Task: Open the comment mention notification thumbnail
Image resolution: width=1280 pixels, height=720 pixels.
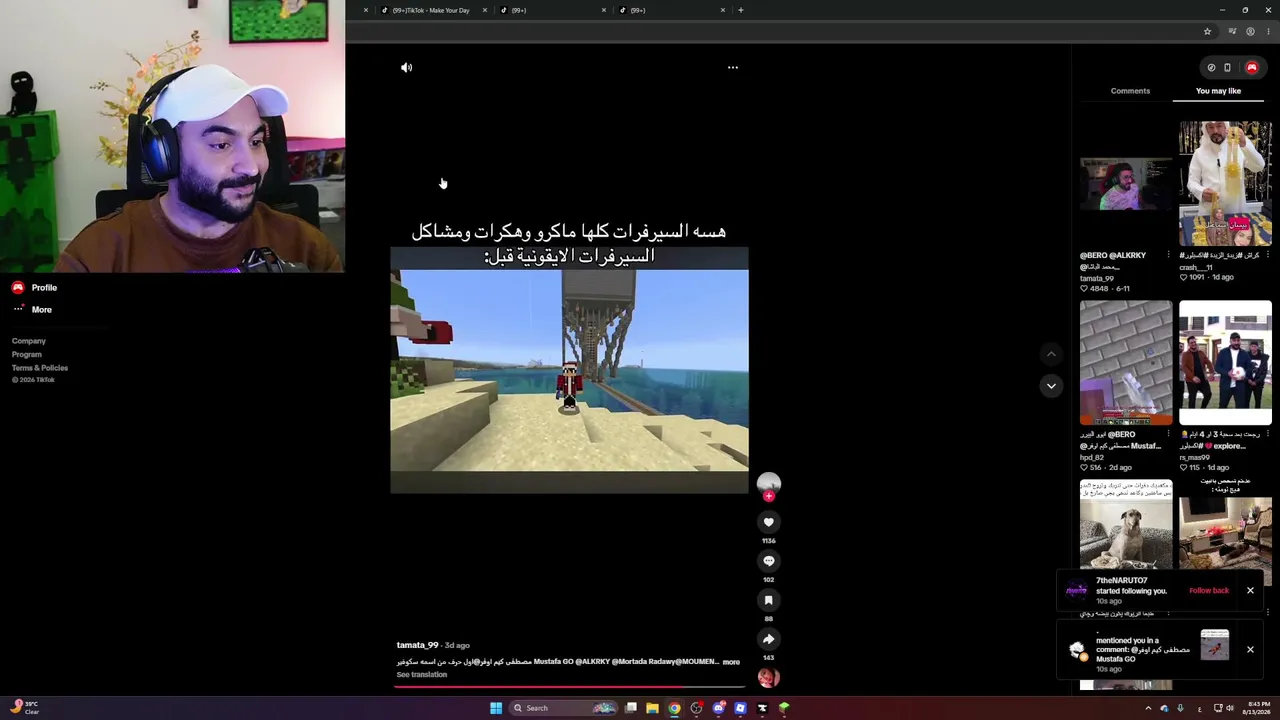Action: tap(1215, 645)
